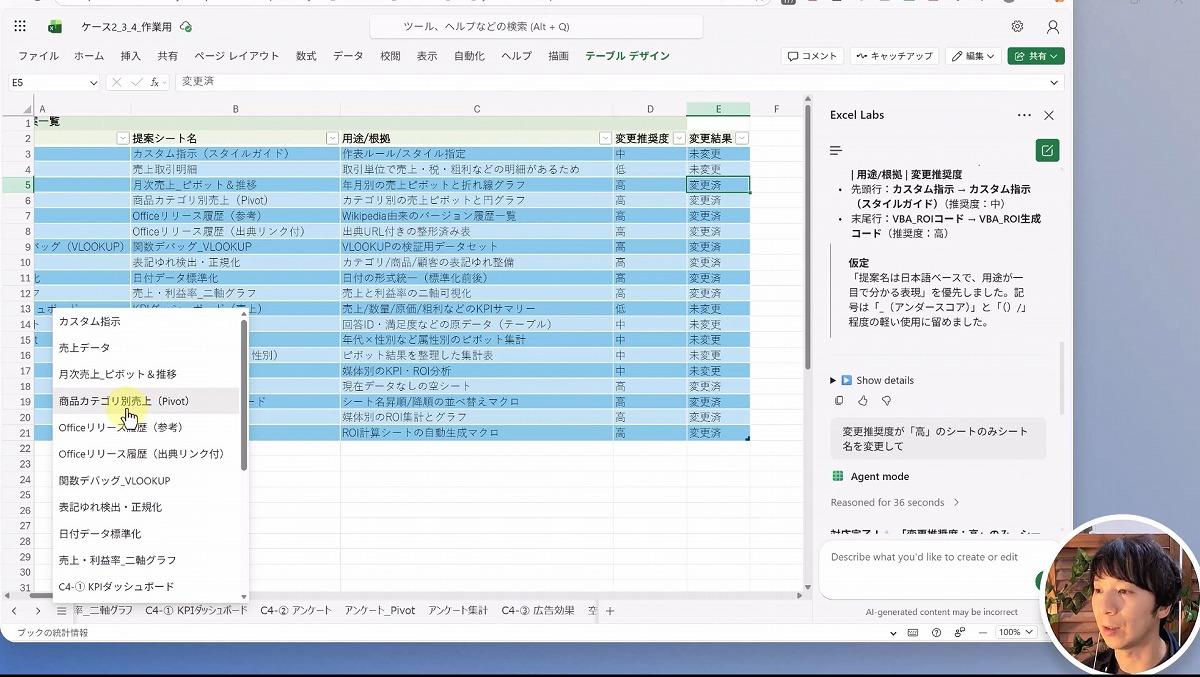Open the 編集 mode dropdown
Image resolution: width=1200 pixels, height=677 pixels.
[974, 56]
